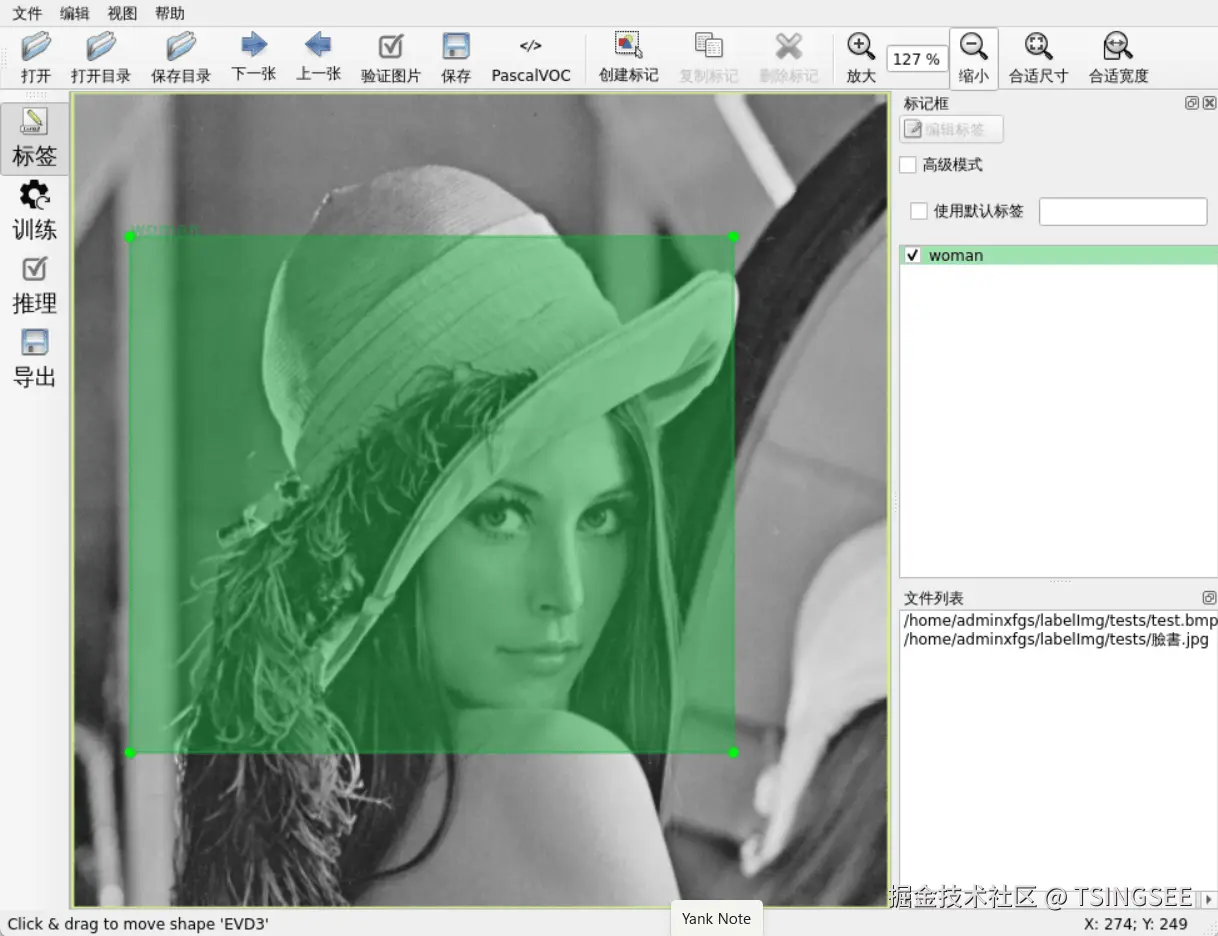This screenshot has height=936, width=1218.
Task: Fit image to width with 合适宽度
Action: click(x=1118, y=58)
